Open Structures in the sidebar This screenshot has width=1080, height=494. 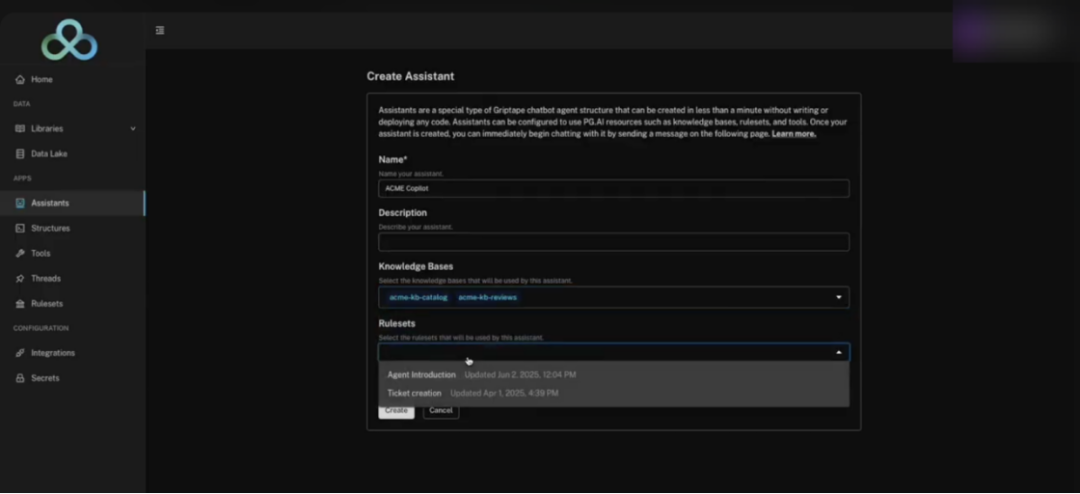72,228
